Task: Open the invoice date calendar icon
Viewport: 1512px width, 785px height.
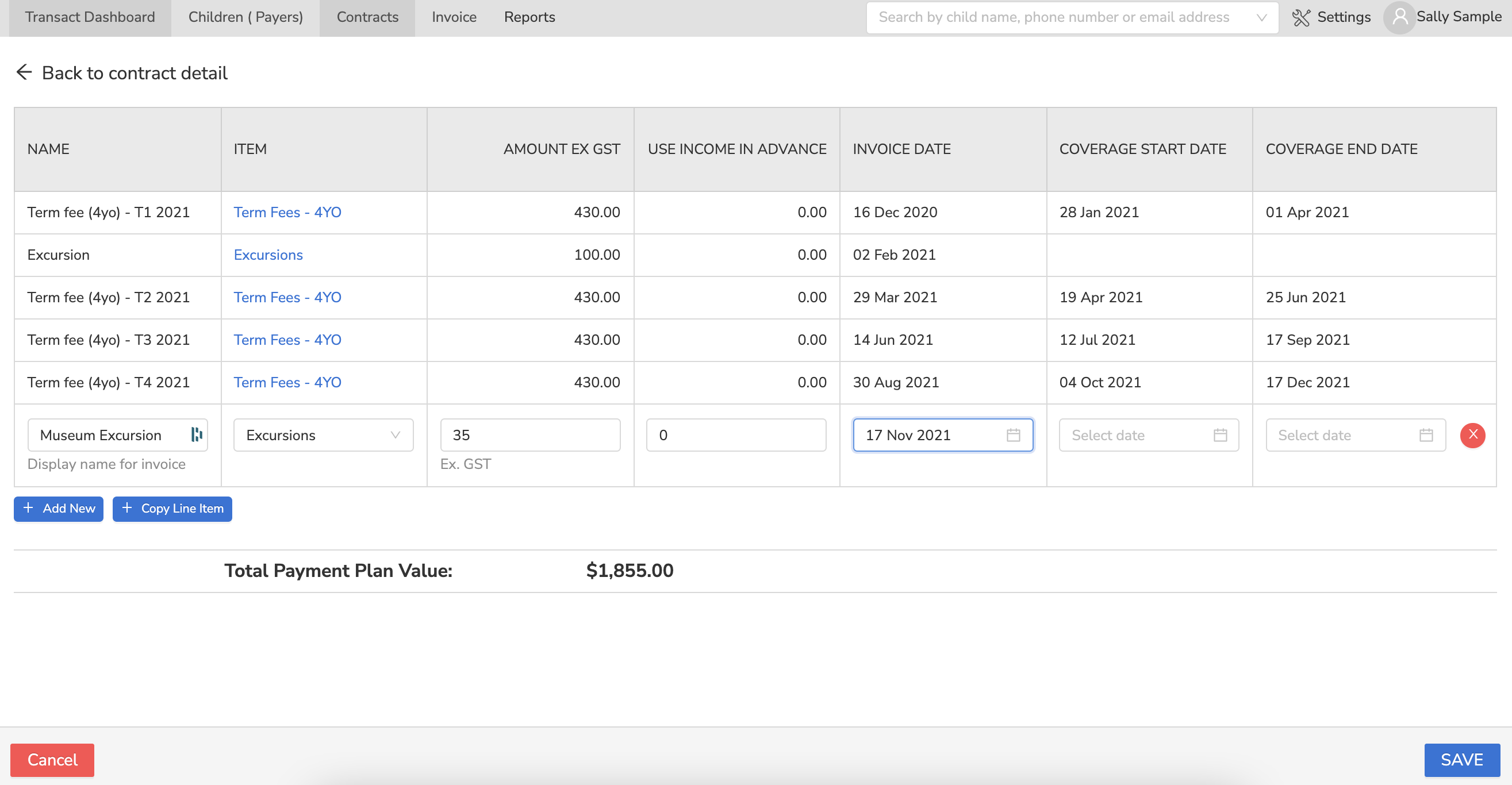Action: point(1013,435)
